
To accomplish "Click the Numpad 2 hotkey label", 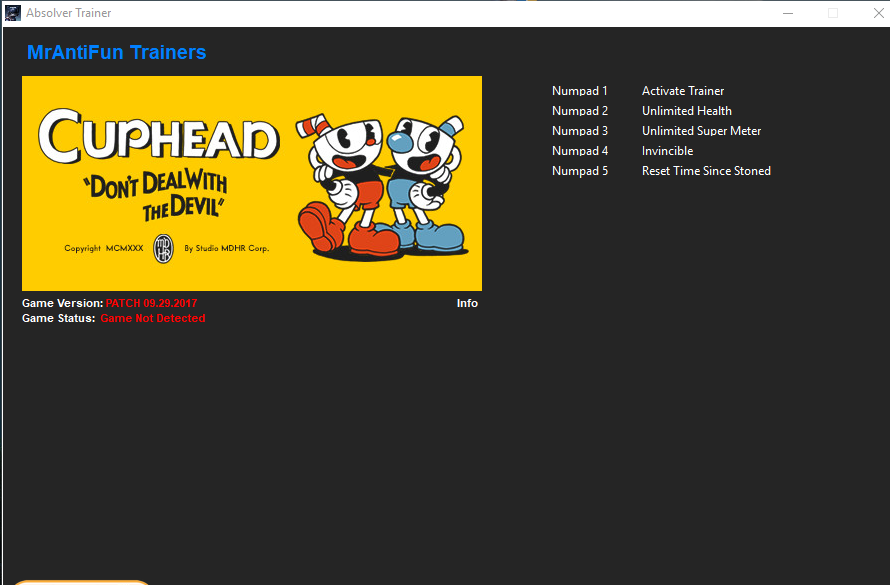I will 580,110.
